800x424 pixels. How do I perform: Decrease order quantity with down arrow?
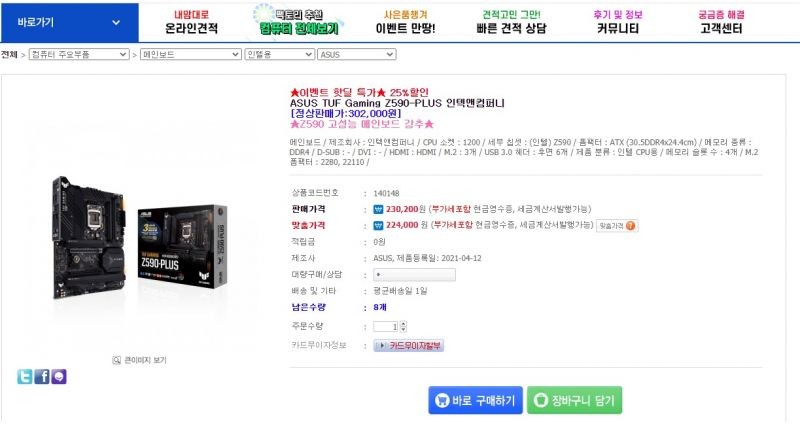coord(404,329)
